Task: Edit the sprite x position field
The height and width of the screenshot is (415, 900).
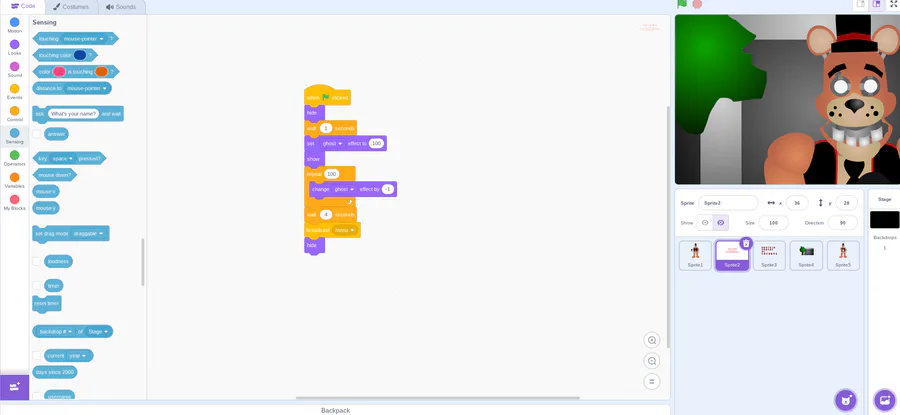Action: point(797,203)
